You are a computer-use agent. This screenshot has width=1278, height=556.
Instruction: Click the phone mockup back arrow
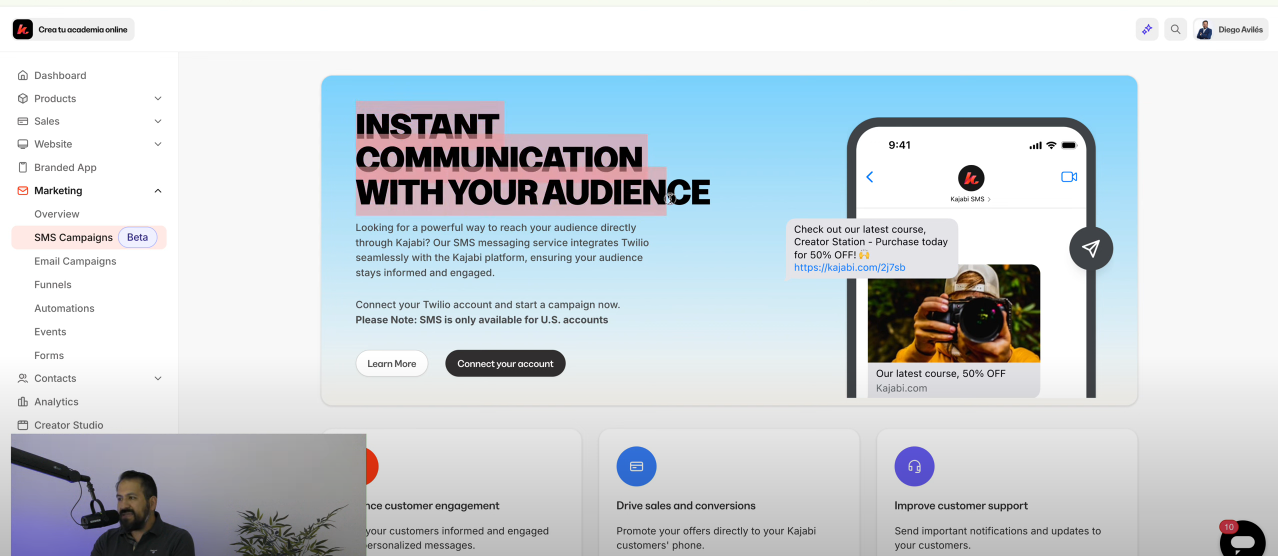pos(869,177)
